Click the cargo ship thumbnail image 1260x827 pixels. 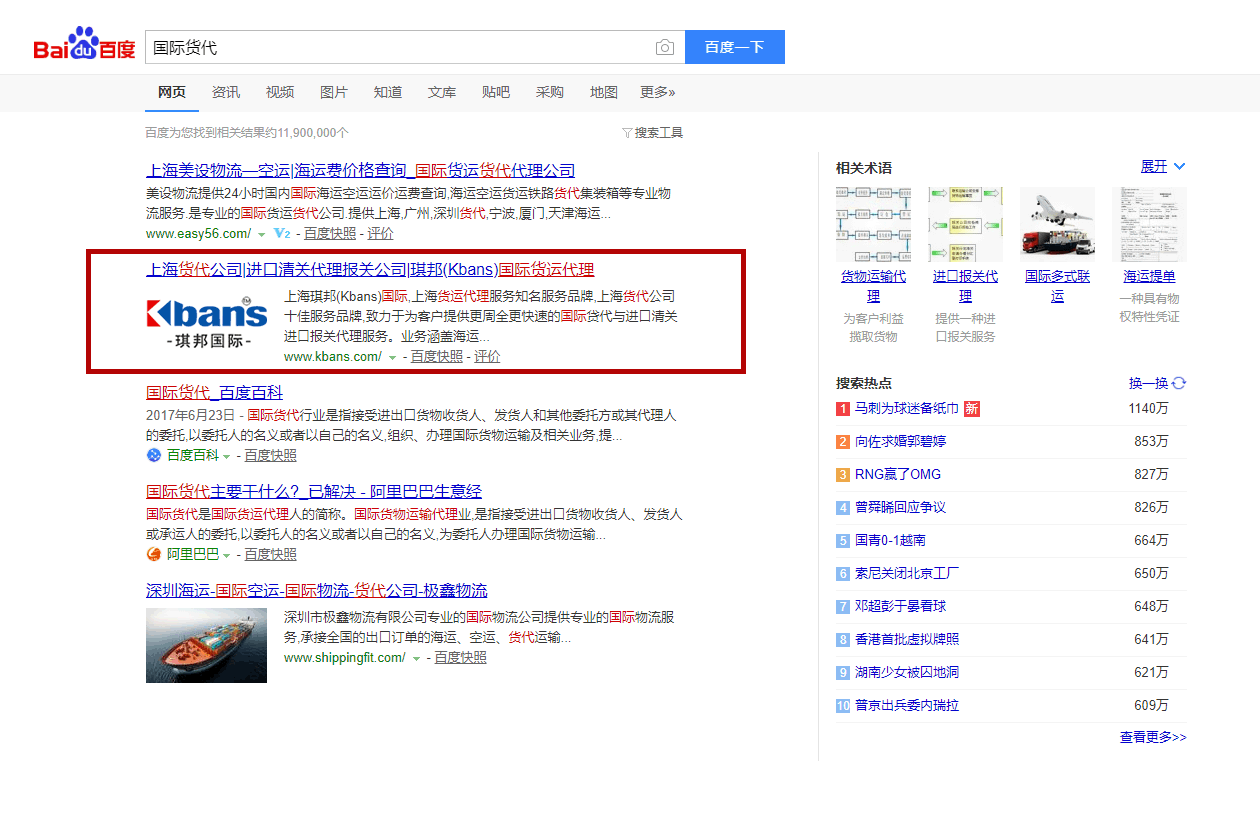(207, 645)
